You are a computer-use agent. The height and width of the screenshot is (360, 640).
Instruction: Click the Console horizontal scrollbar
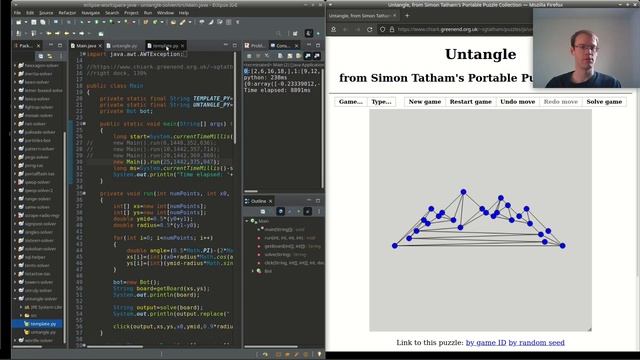coord(251,191)
